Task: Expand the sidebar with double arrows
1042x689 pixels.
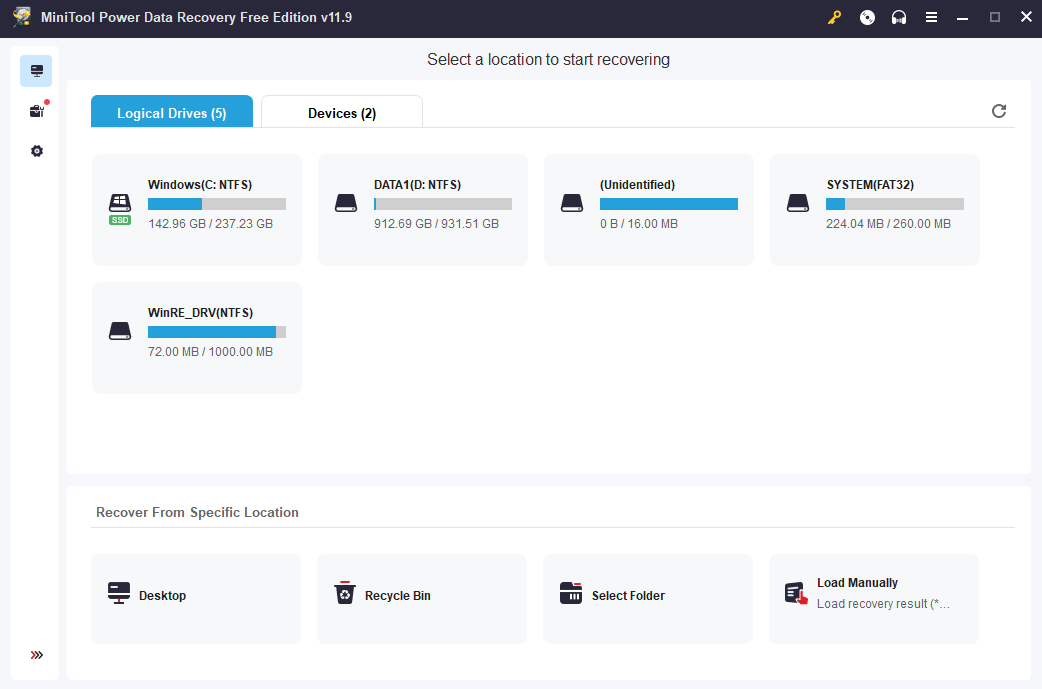Action: click(x=37, y=655)
